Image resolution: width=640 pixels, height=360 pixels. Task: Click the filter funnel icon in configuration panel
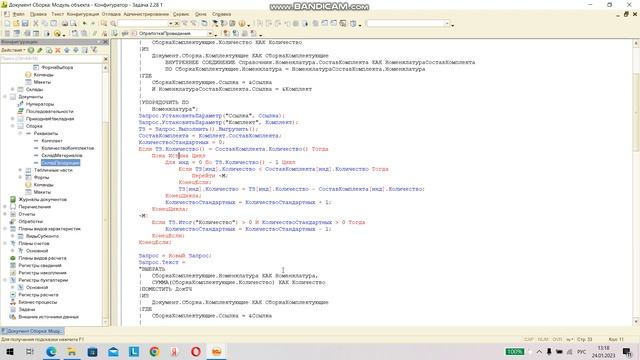(94, 50)
